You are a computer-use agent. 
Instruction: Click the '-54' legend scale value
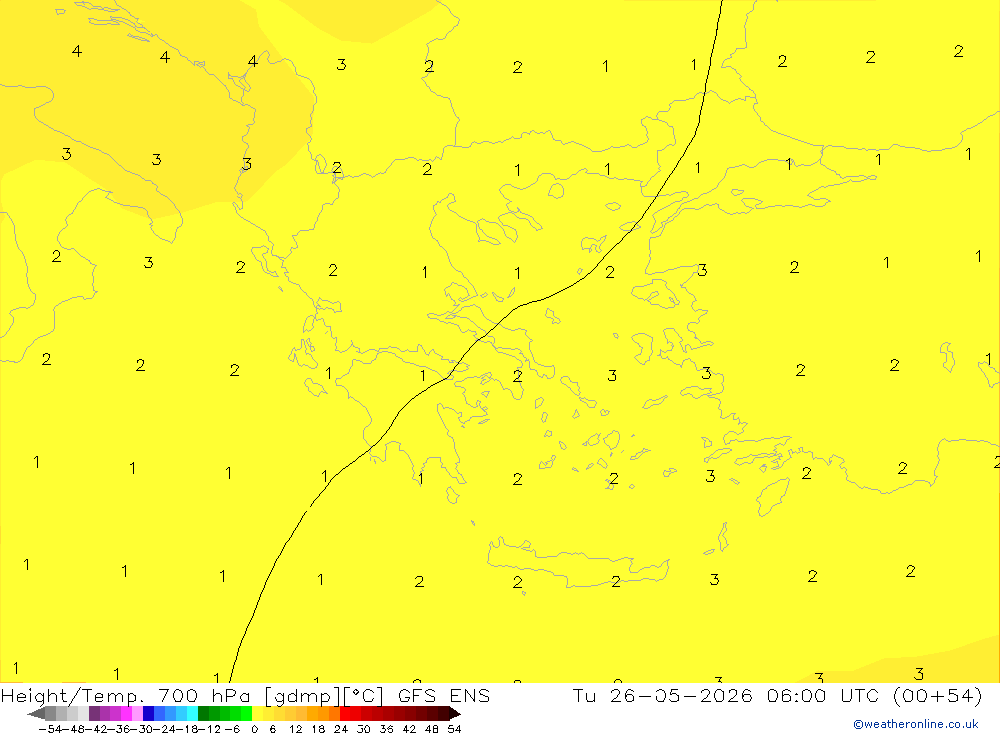click(x=50, y=729)
